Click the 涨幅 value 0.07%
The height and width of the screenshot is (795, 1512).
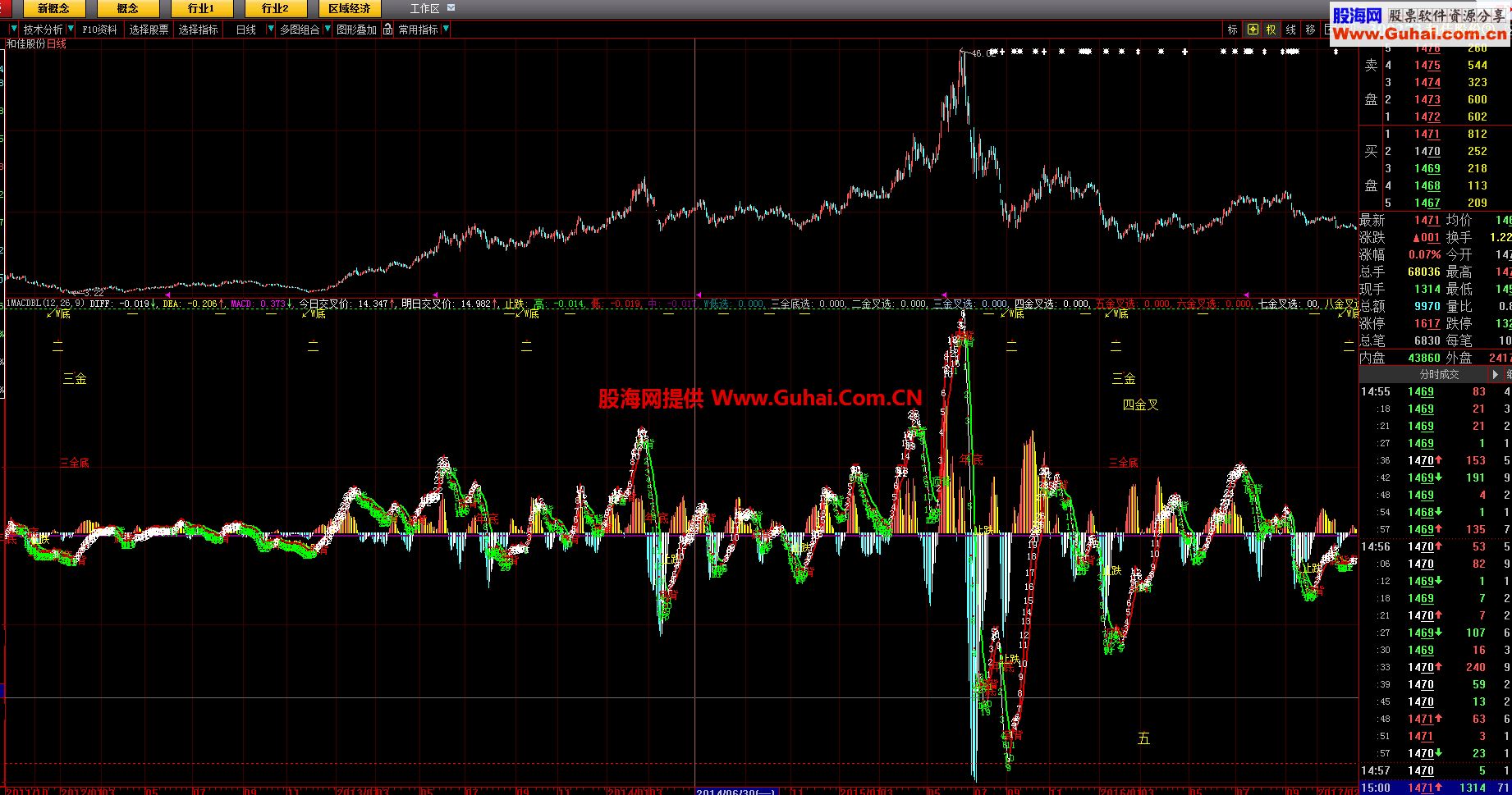click(x=1425, y=254)
